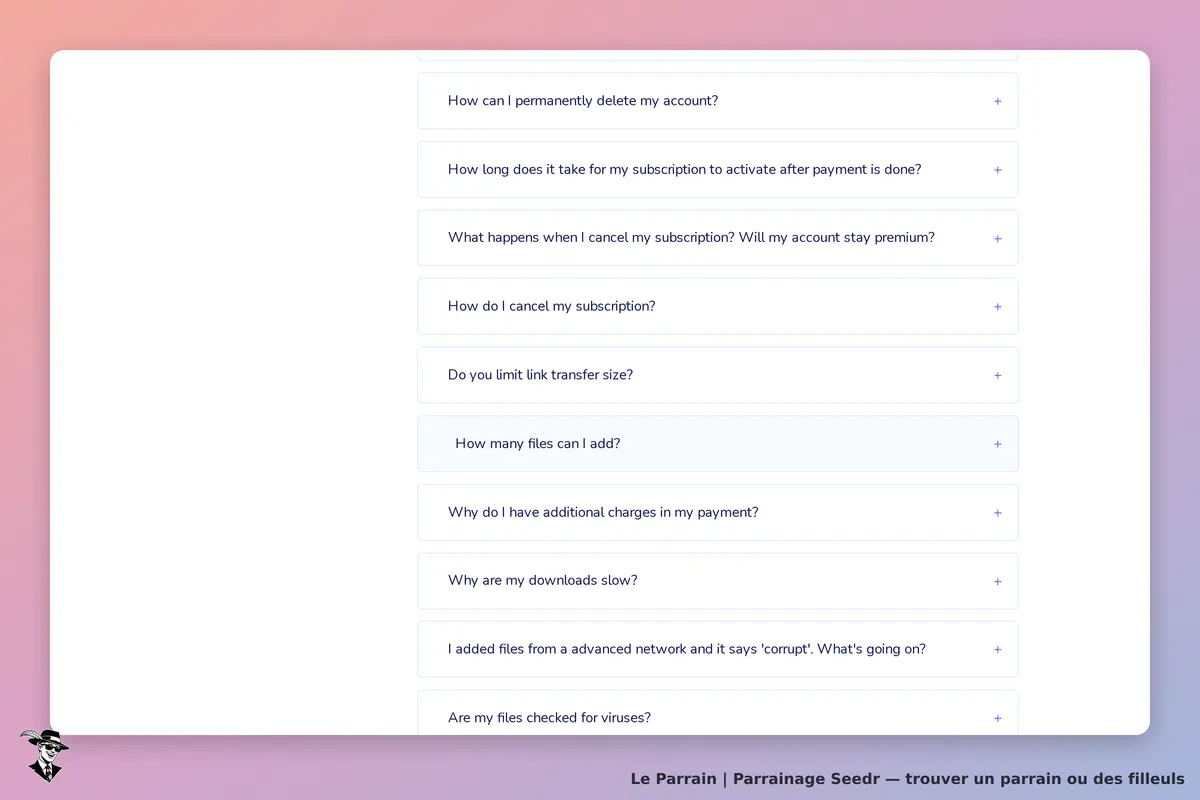Click plus icon beside how many files
Screen dimensions: 1200x800
[997, 444]
